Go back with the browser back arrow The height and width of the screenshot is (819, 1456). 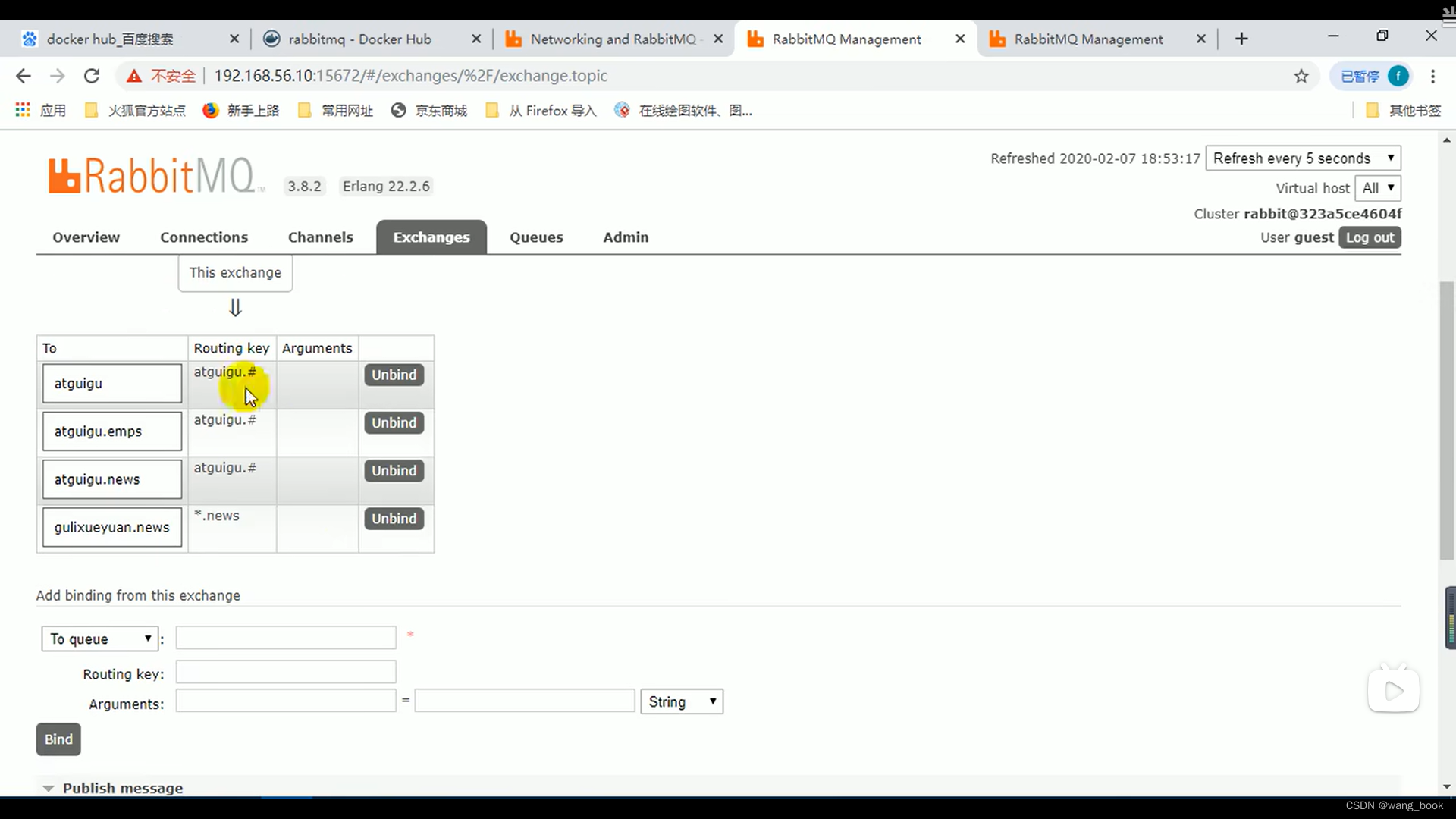(x=24, y=76)
